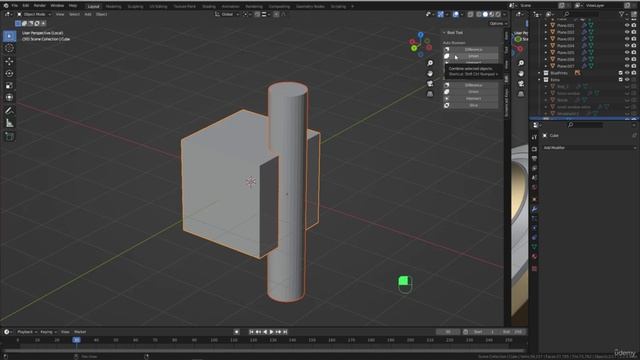Select the Annotate tool

9,111
